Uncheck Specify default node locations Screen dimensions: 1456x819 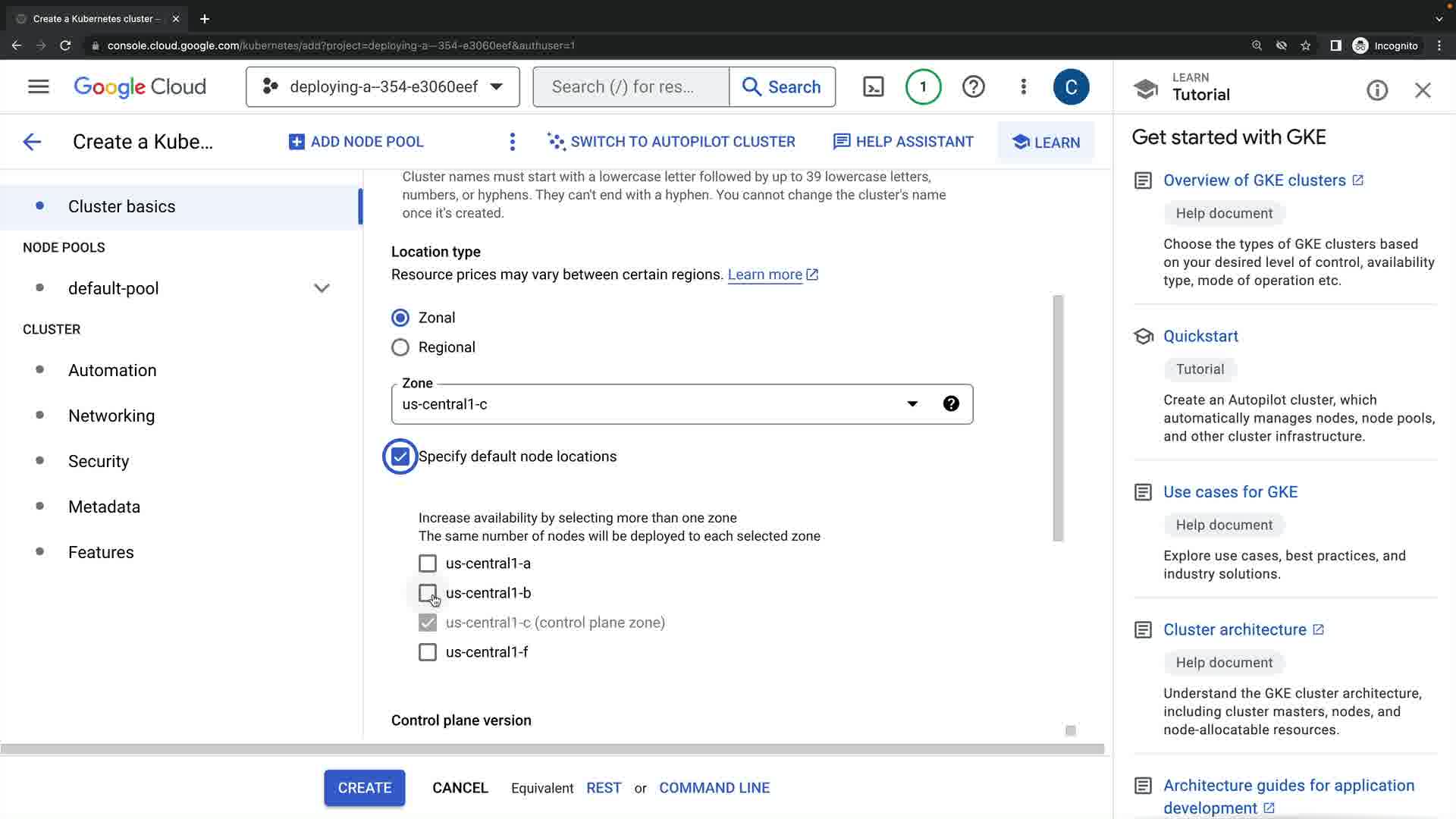400,457
